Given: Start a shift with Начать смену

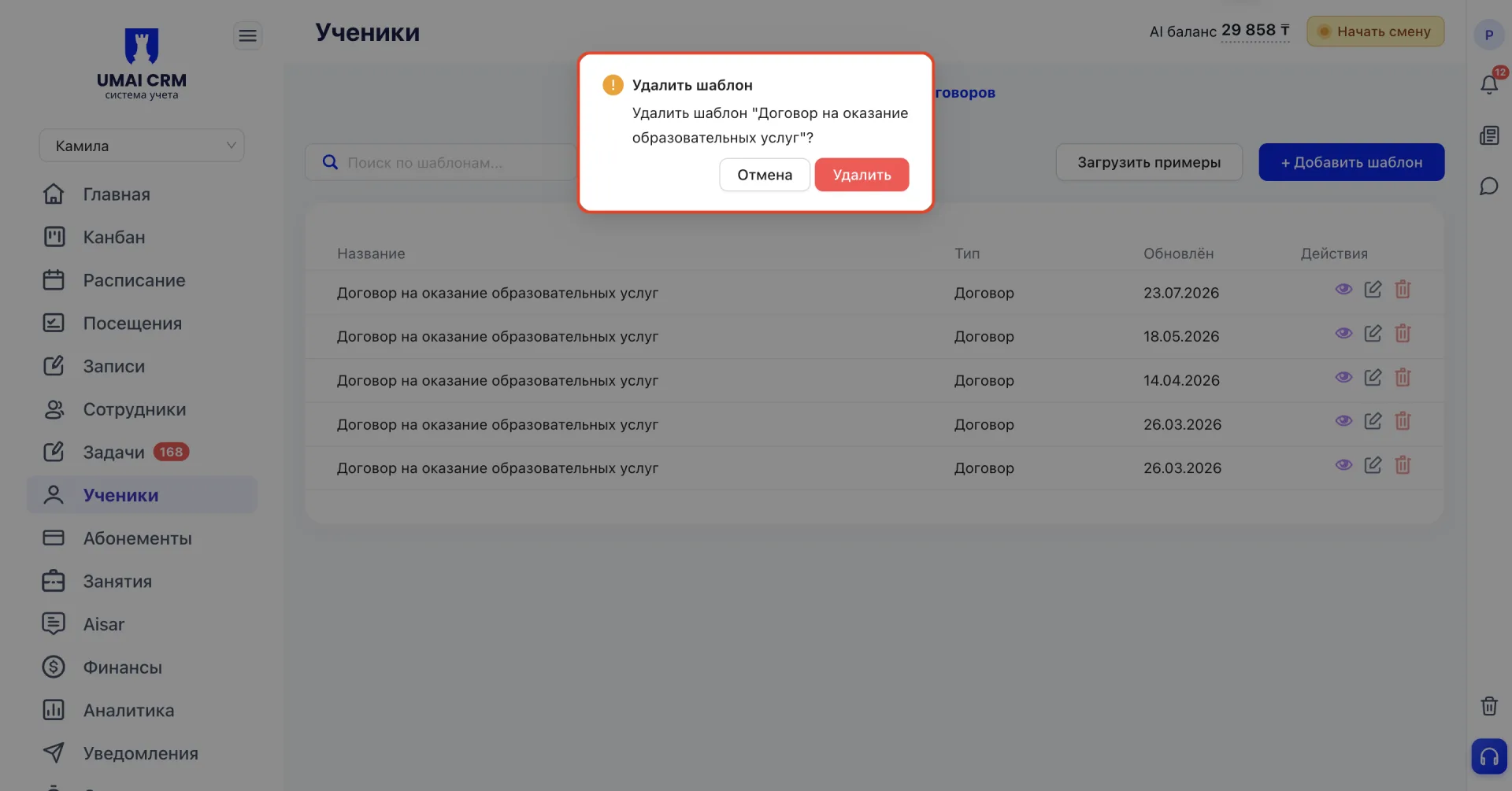Looking at the screenshot, I should [x=1375, y=31].
